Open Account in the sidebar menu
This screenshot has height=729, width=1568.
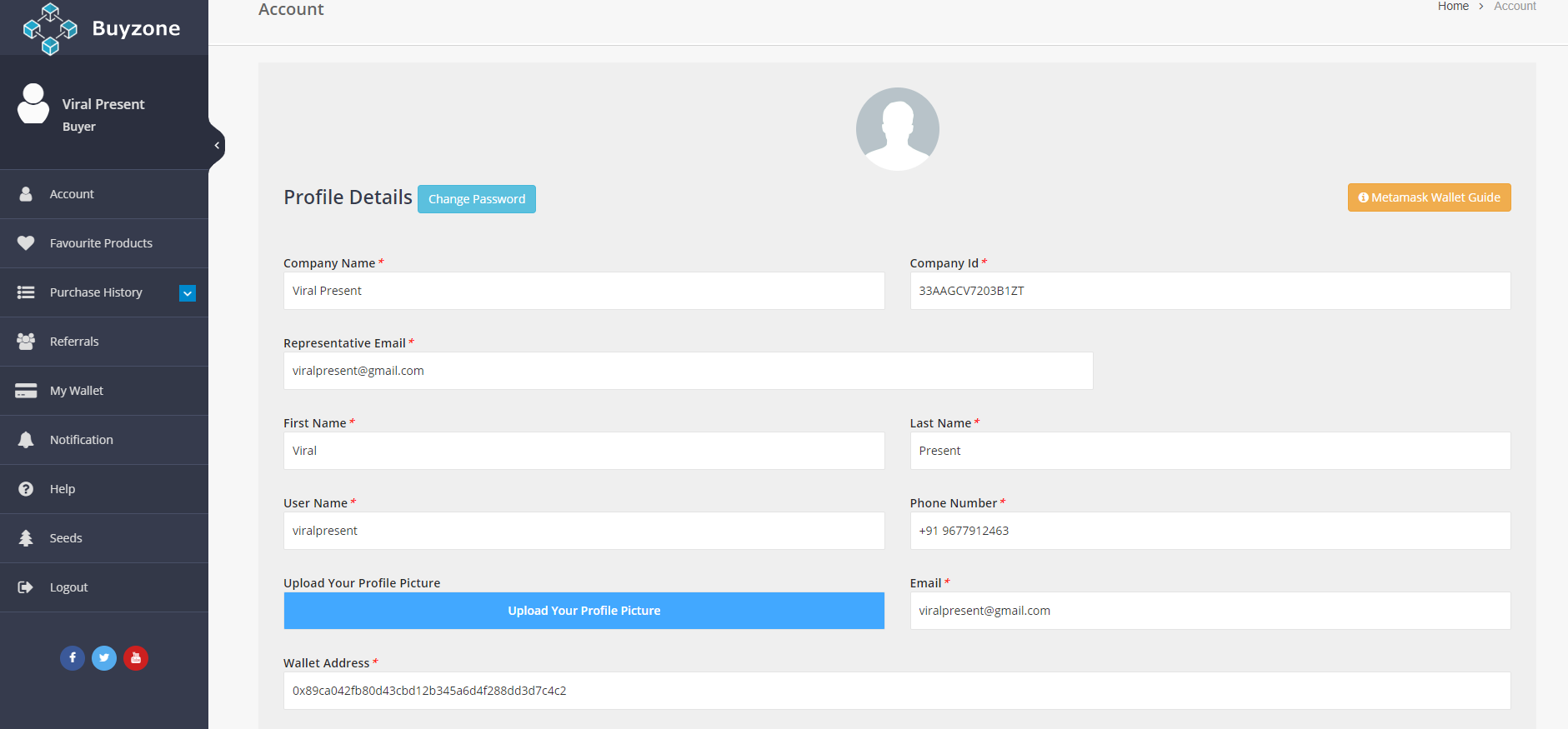coord(72,194)
